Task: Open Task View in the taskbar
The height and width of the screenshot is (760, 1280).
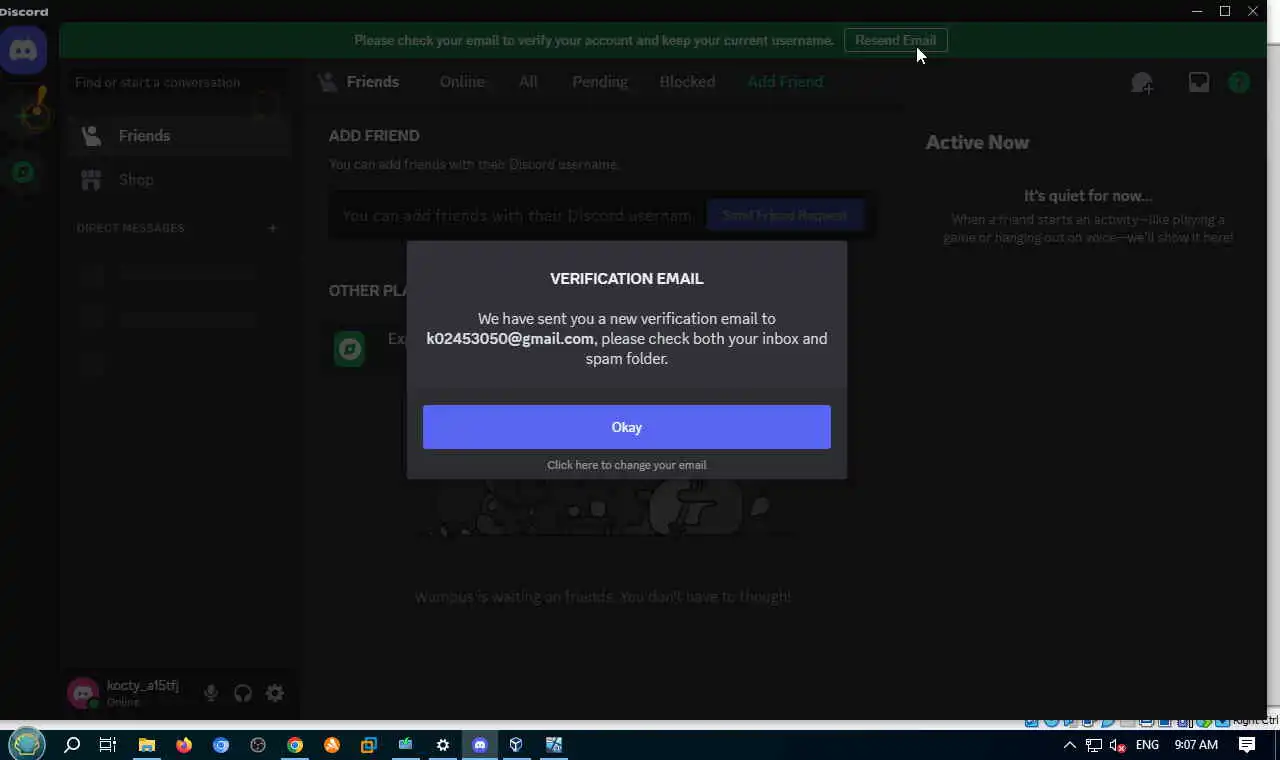Action: pyautogui.click(x=108, y=745)
